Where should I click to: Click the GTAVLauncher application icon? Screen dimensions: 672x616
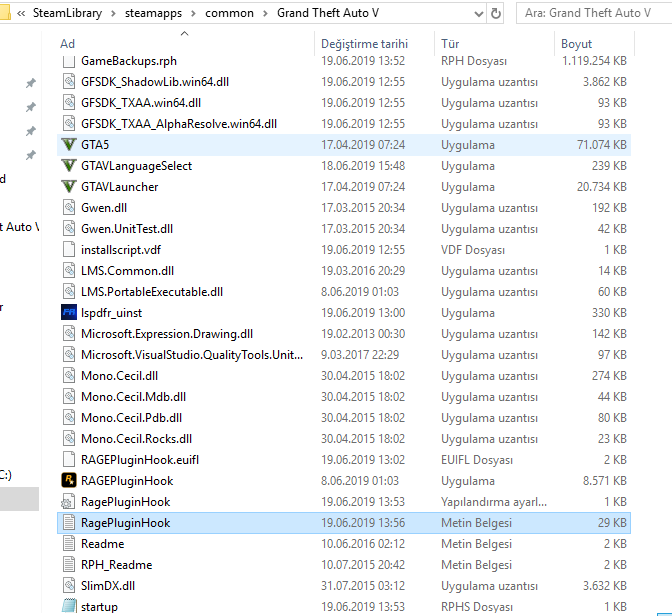click(x=69, y=186)
